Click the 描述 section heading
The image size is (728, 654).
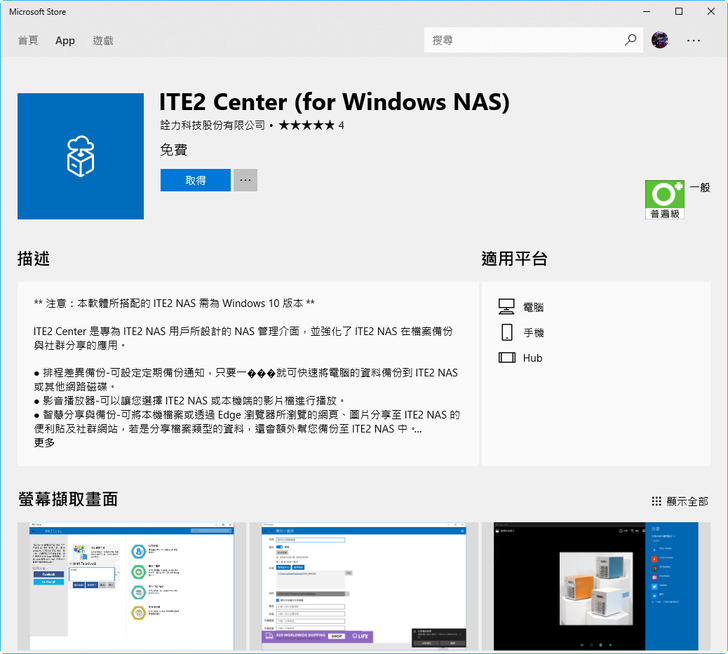click(x=33, y=259)
